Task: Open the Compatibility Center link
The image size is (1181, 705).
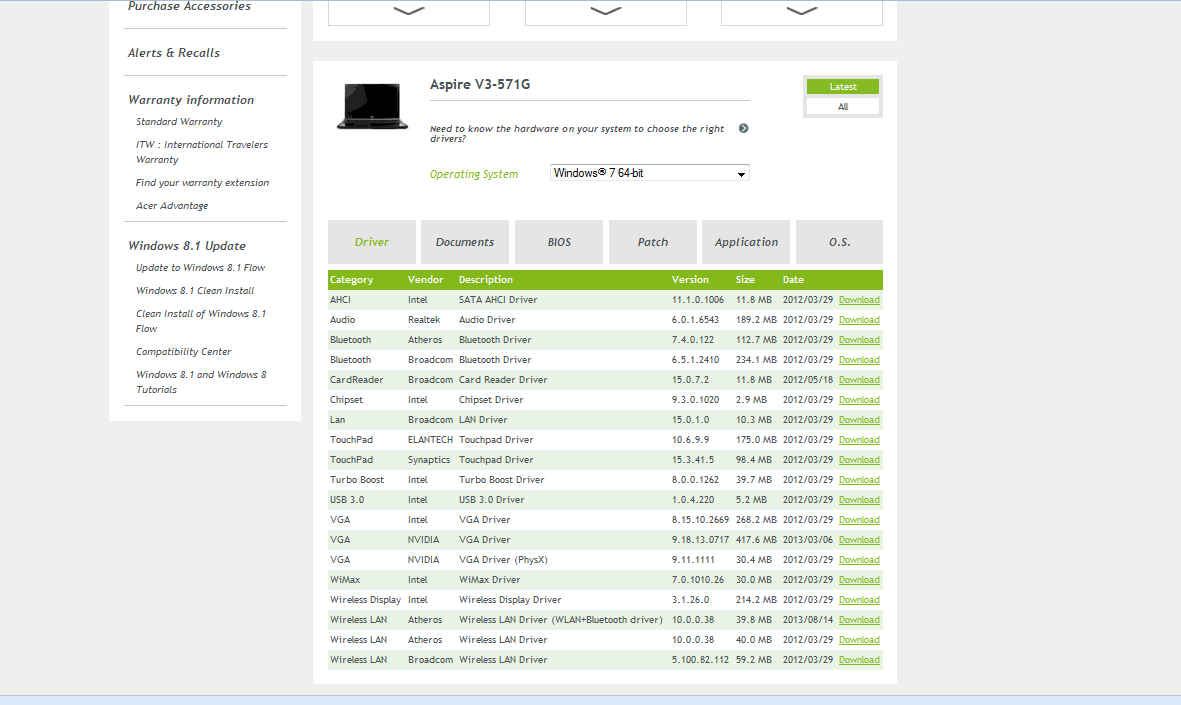Action: click(x=184, y=352)
